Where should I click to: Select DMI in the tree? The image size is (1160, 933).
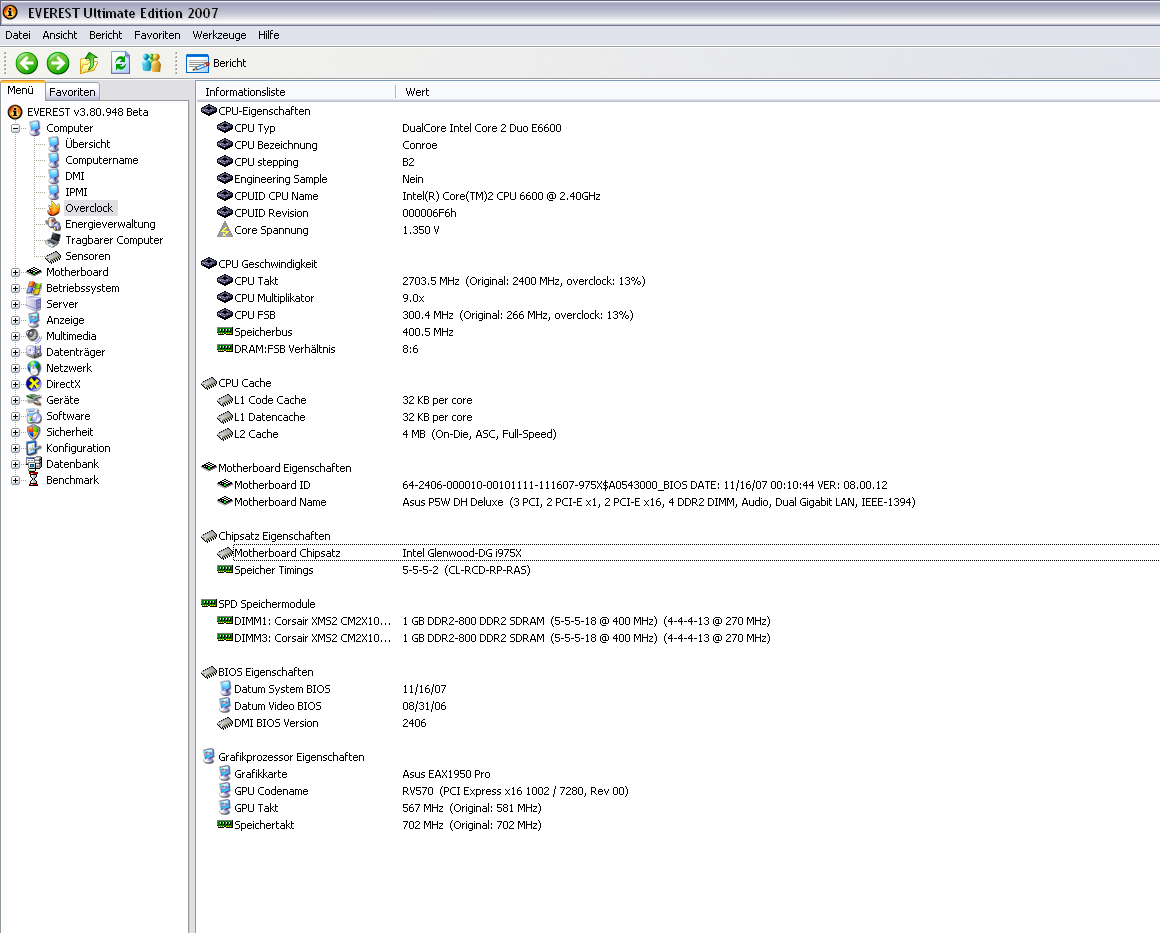tap(75, 176)
